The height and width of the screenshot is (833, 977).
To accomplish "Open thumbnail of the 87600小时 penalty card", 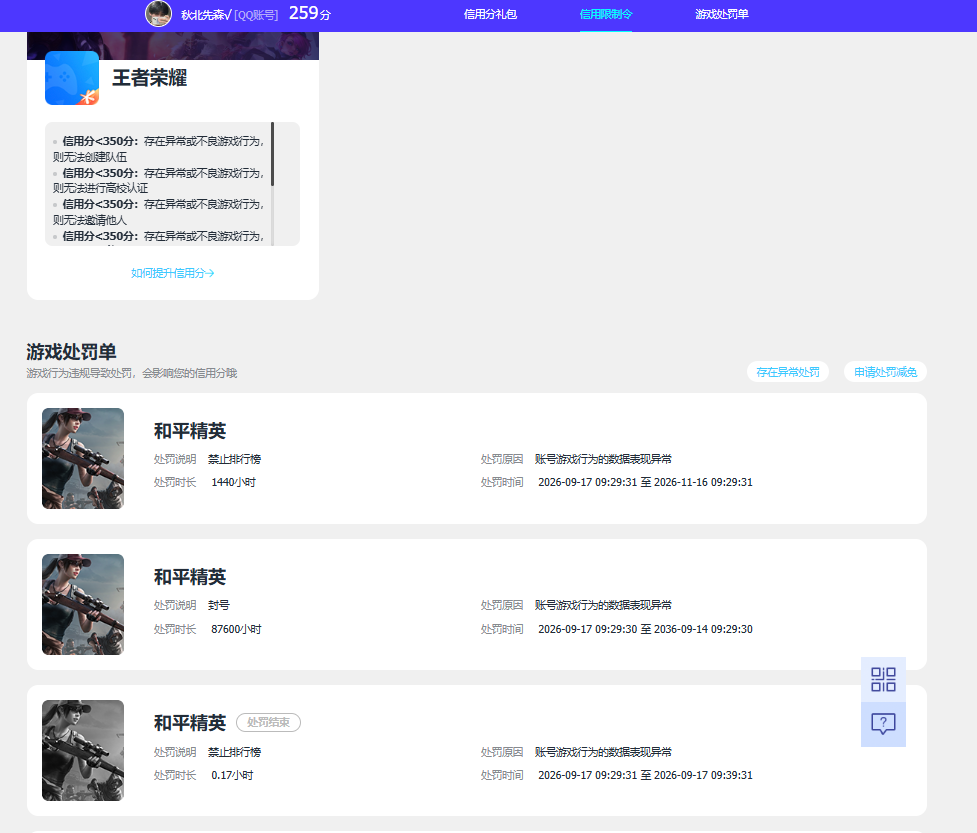I will pyautogui.click(x=83, y=604).
